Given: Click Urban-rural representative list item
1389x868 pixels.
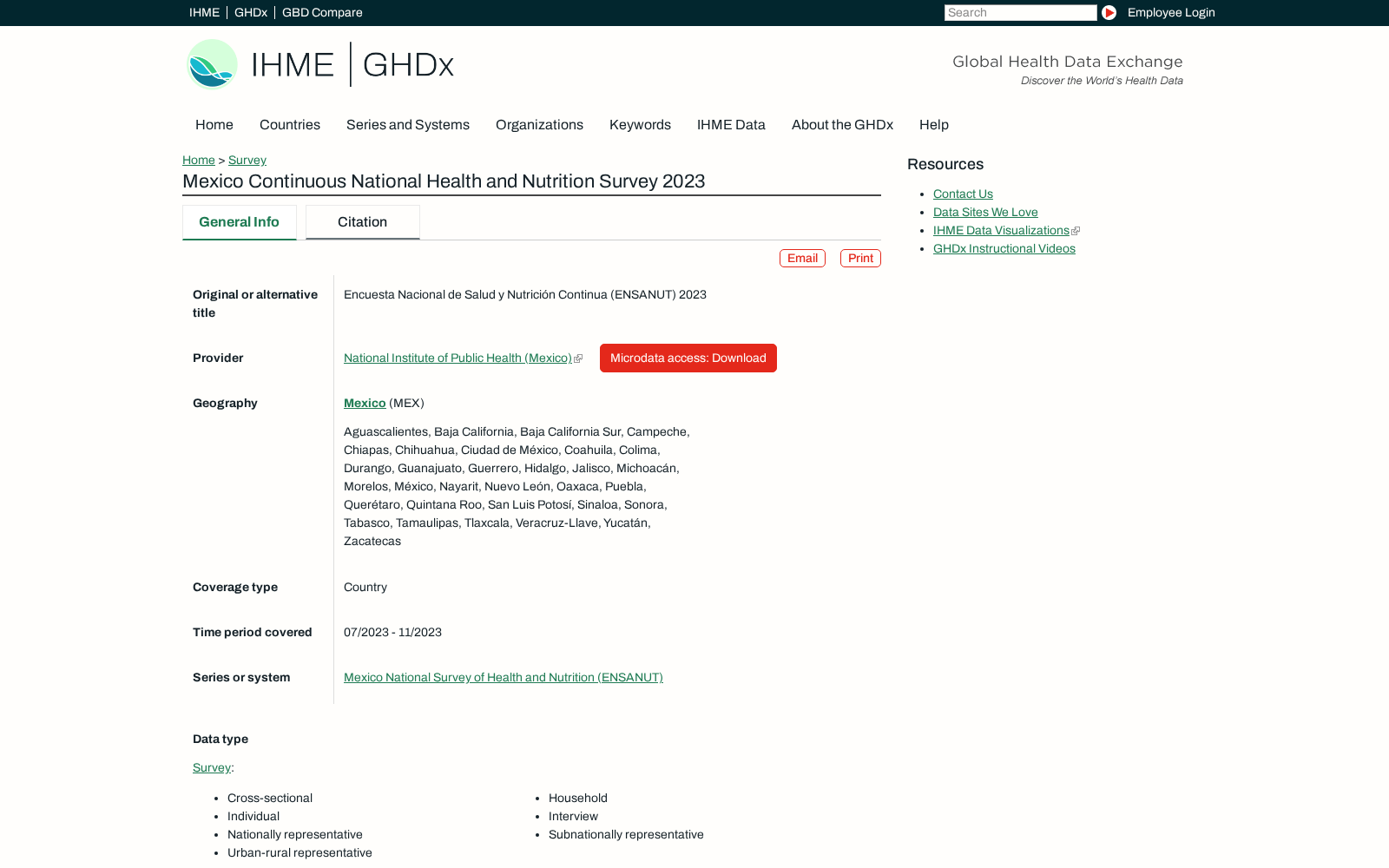Looking at the screenshot, I should click(300, 852).
